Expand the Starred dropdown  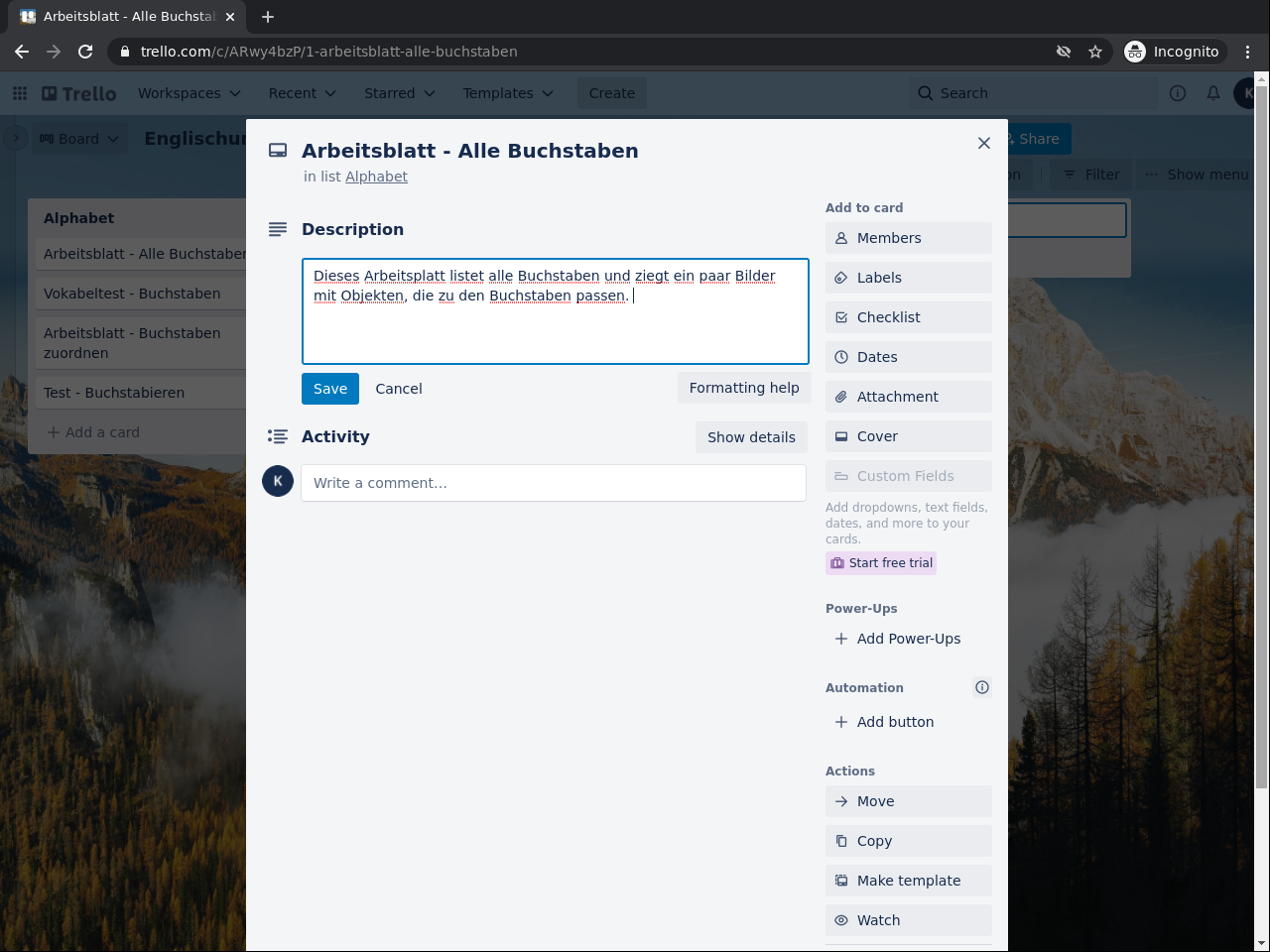point(399,93)
